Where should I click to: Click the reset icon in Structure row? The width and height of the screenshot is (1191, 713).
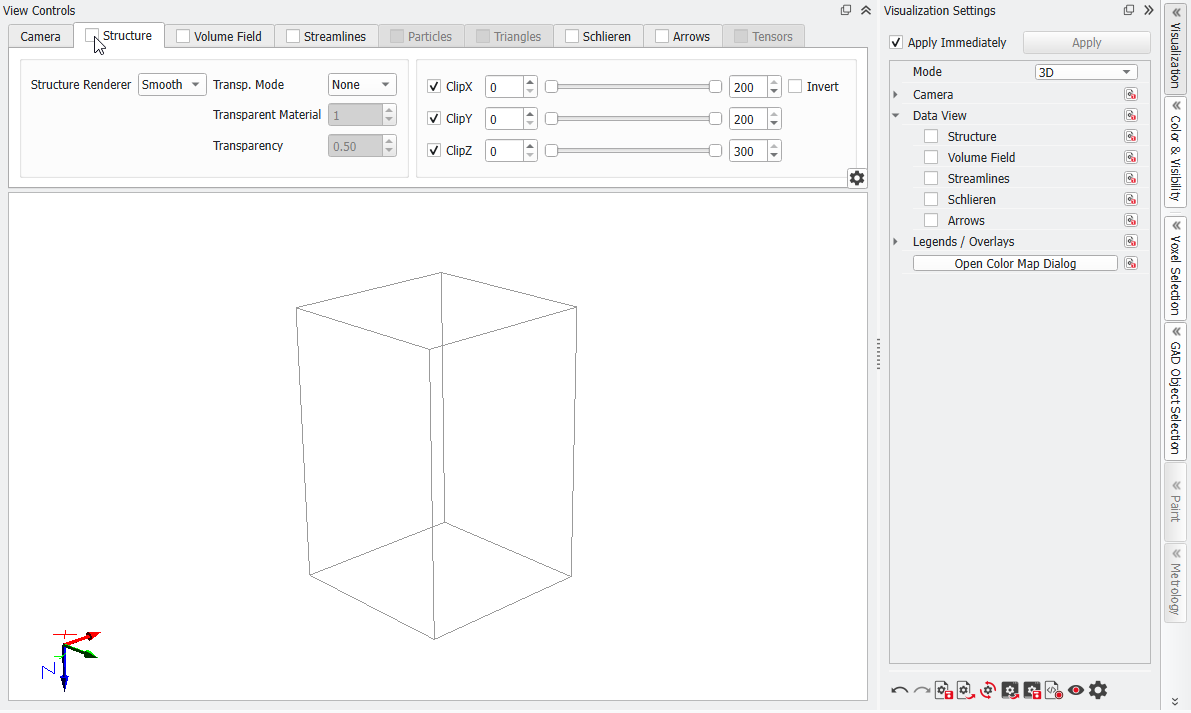tap(1131, 137)
